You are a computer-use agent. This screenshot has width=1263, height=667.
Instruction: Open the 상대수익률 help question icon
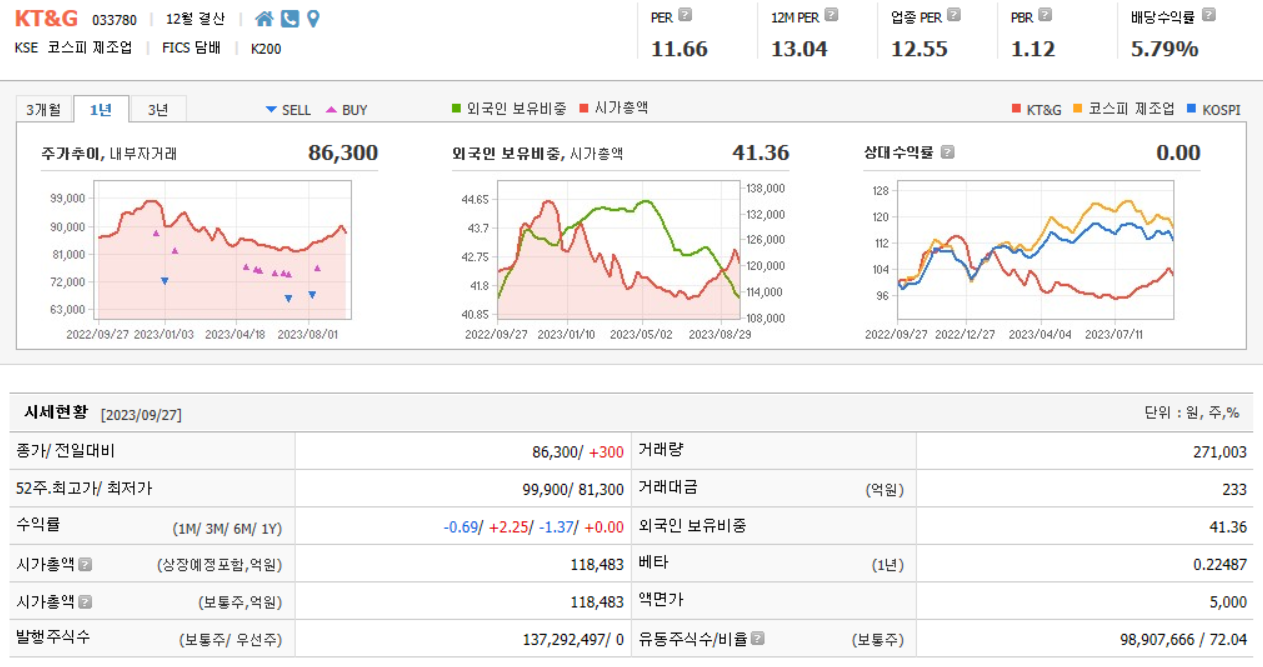pos(947,152)
